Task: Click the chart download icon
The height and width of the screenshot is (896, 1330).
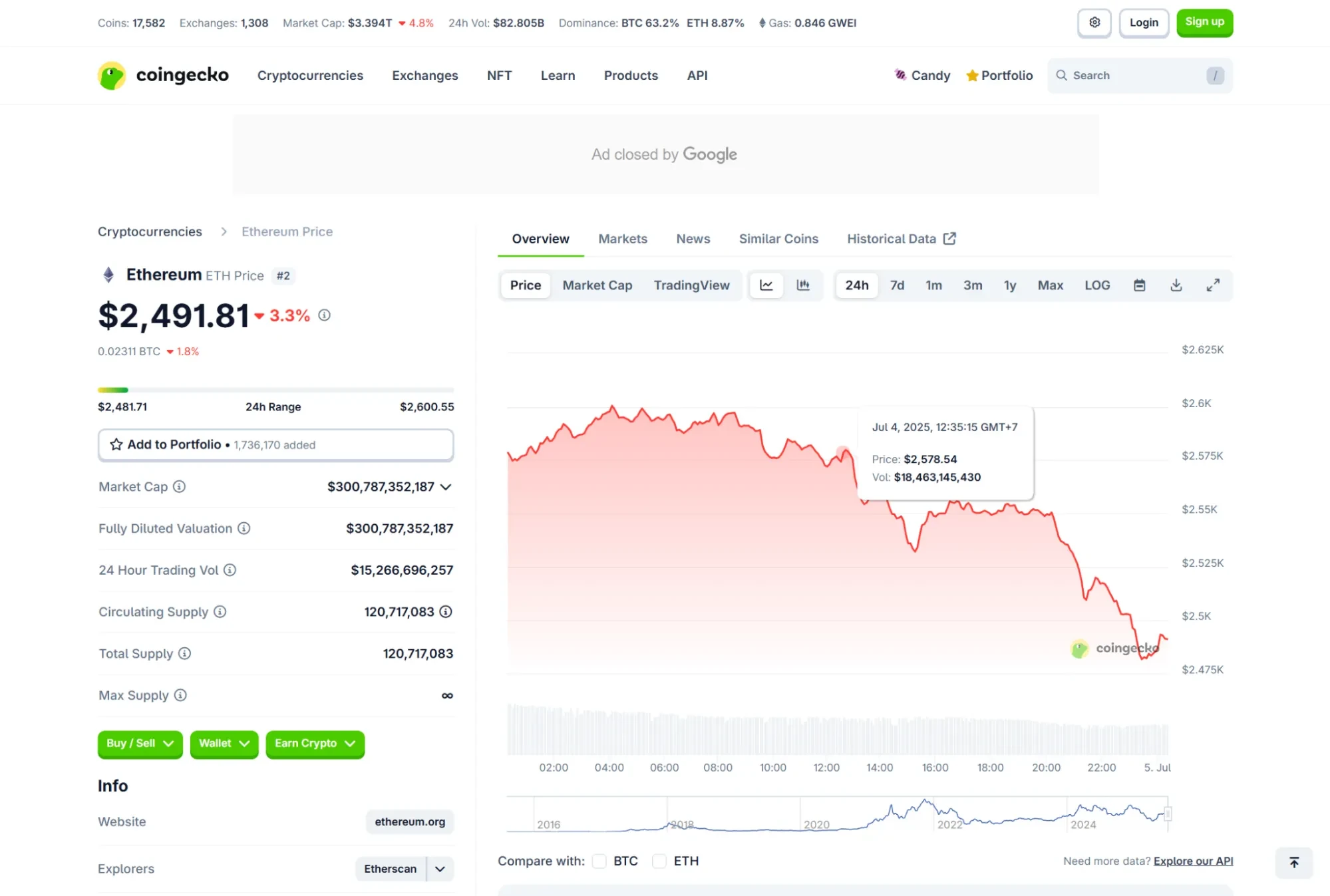Action: tap(1176, 285)
